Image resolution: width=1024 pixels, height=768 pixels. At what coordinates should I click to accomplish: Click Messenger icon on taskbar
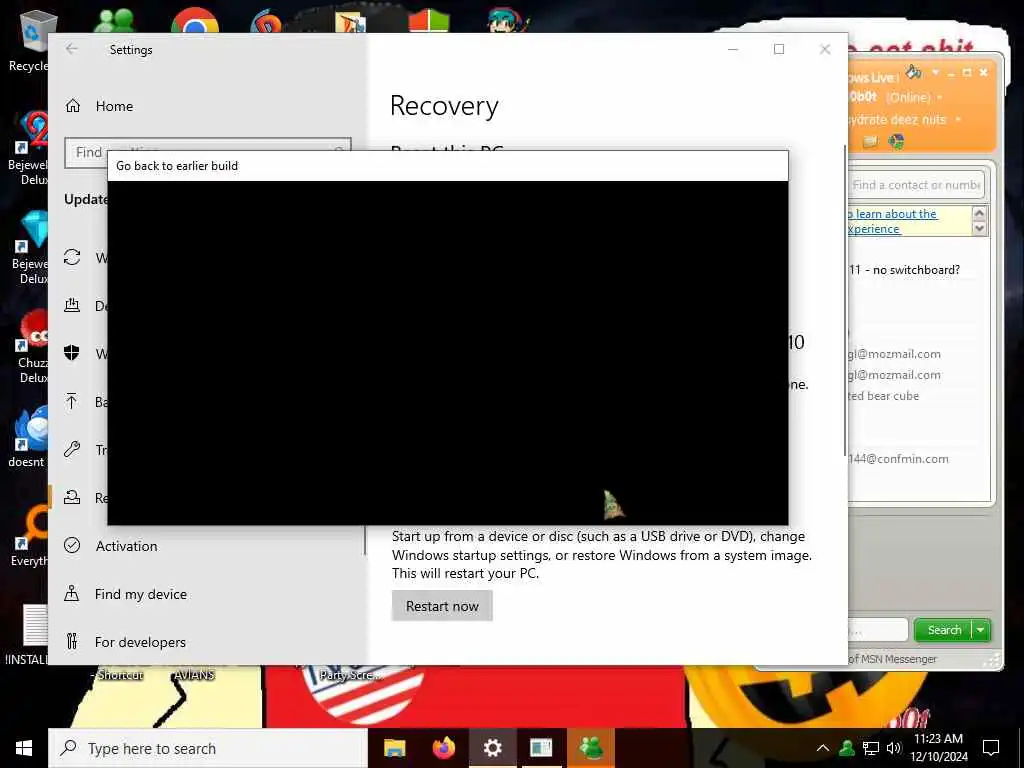pos(590,748)
